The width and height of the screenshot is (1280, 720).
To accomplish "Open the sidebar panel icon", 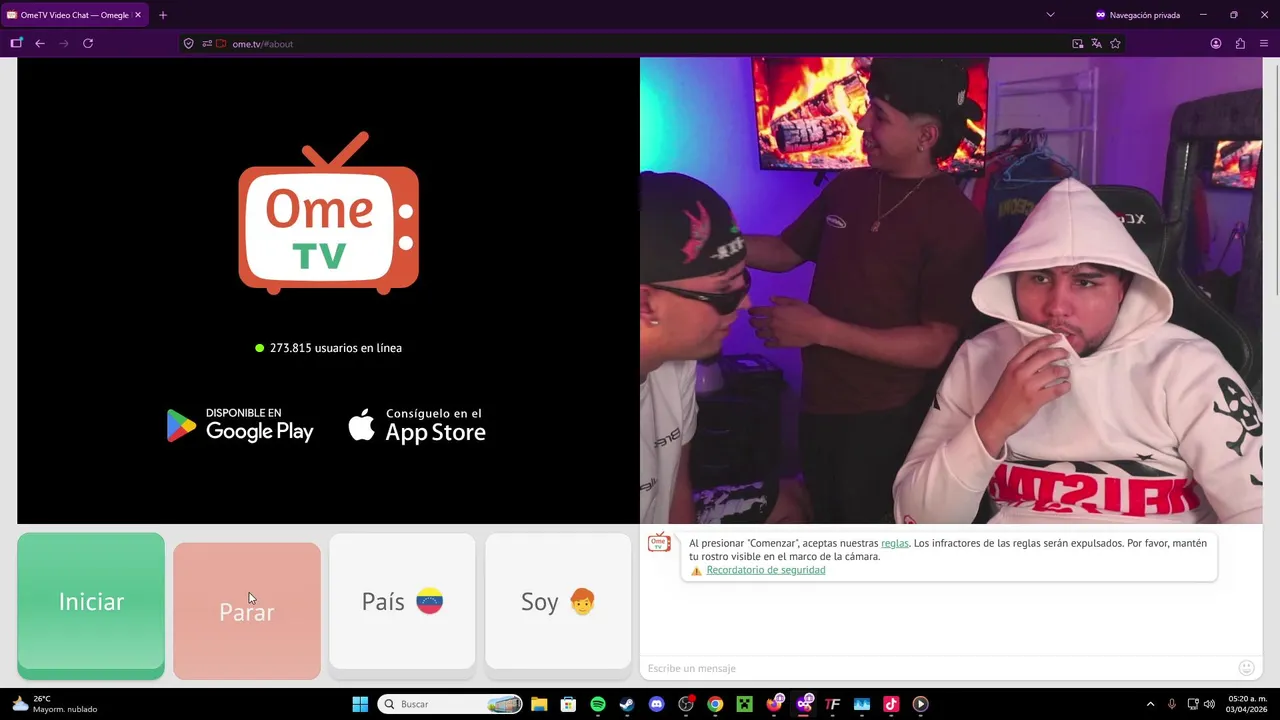I will 16,44.
